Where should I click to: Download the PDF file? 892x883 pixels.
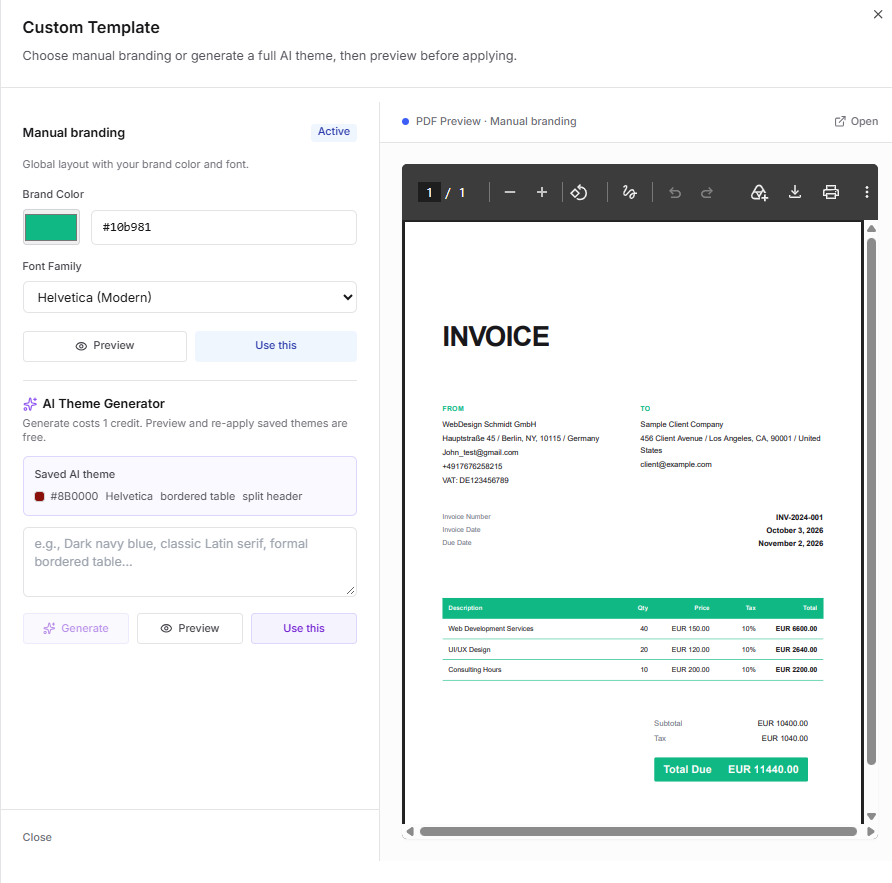[x=795, y=193]
